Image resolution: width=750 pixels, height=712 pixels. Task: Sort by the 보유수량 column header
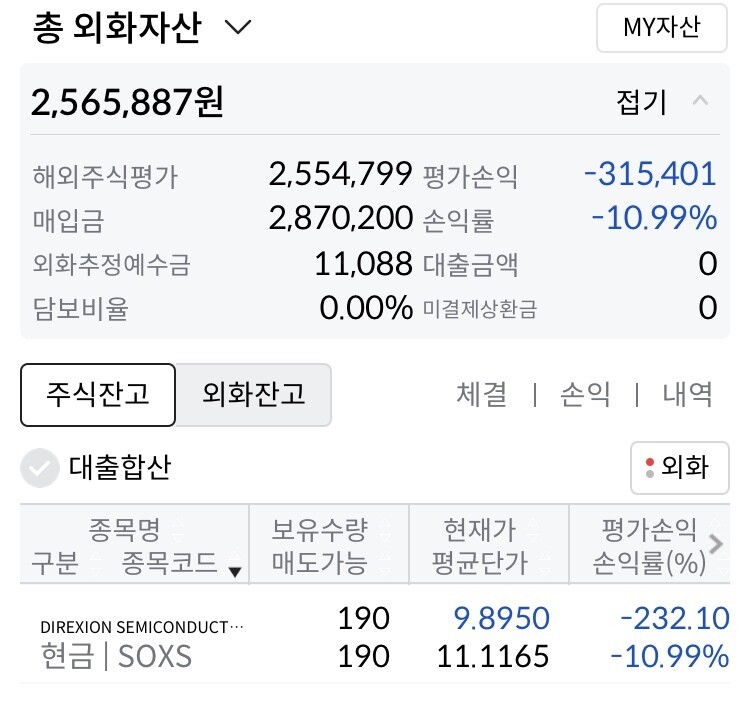(320, 529)
